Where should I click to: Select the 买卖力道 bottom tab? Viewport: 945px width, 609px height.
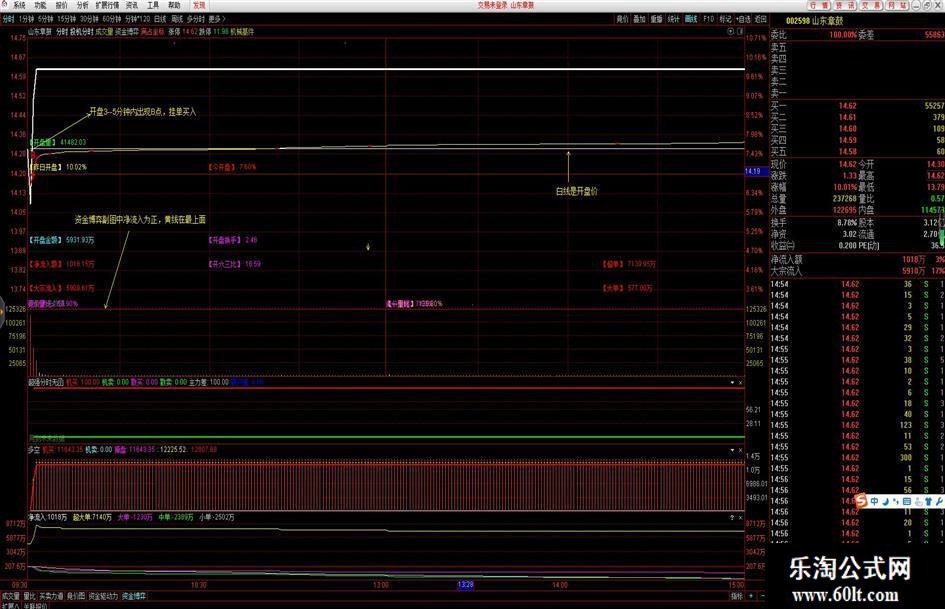[x=51, y=596]
